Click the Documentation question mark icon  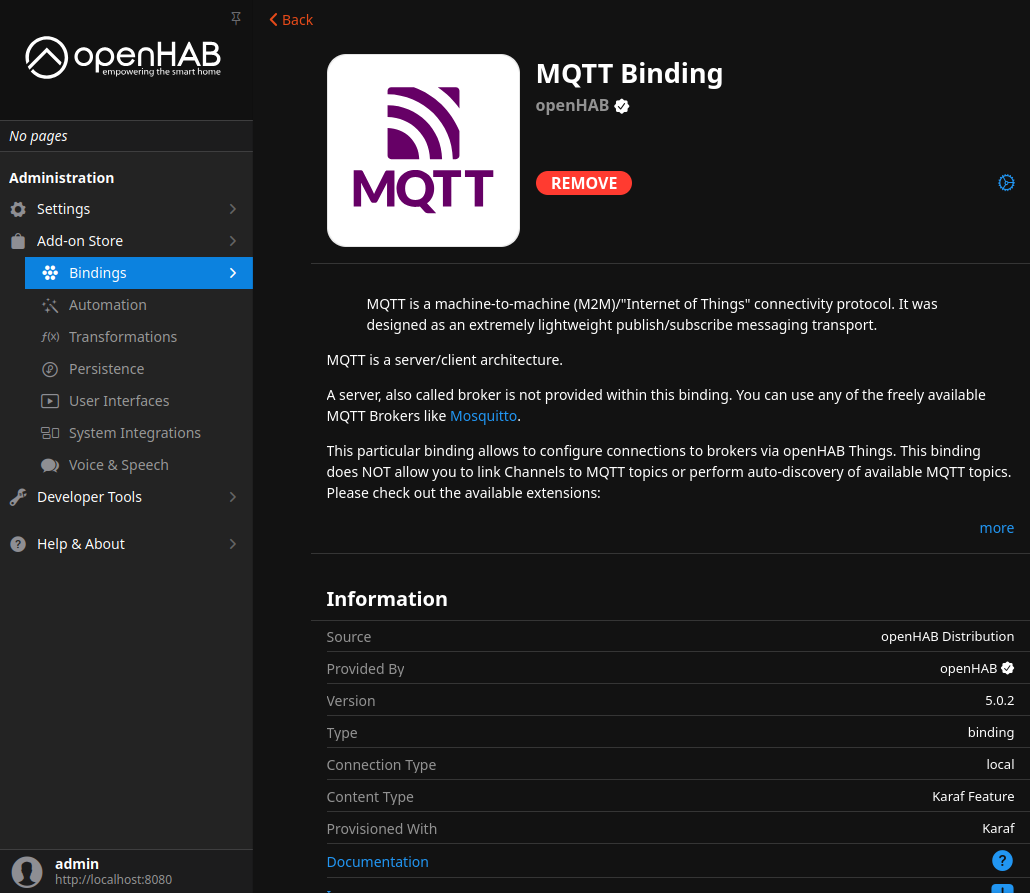pyautogui.click(x=1002, y=861)
